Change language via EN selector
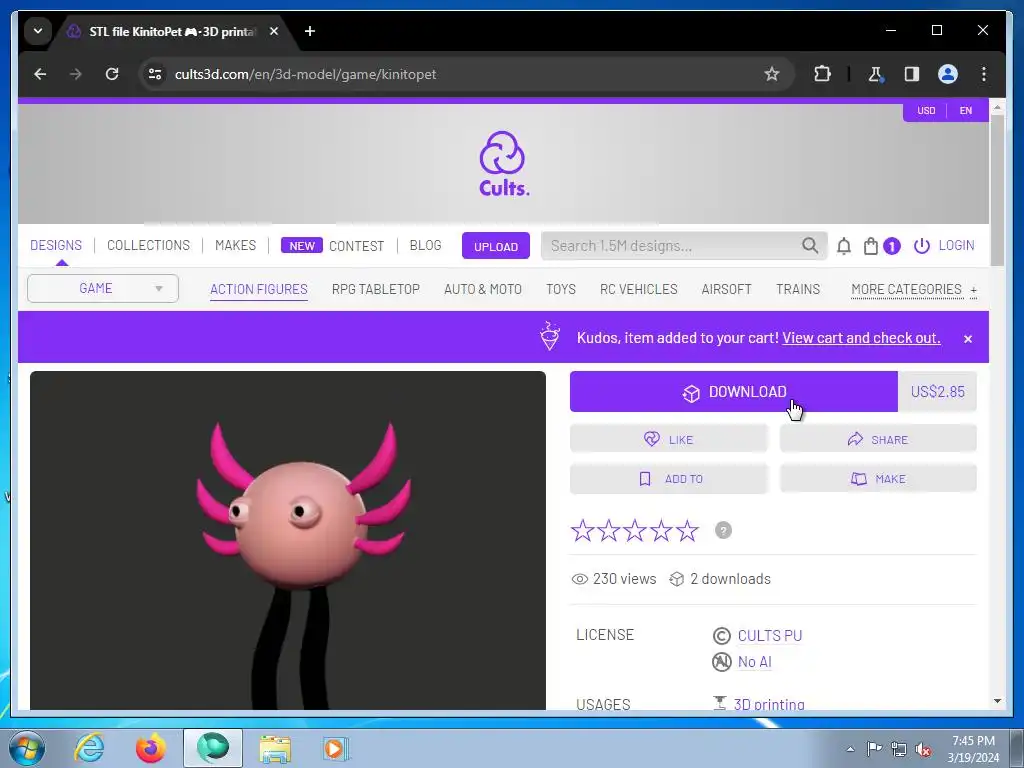 click(966, 111)
